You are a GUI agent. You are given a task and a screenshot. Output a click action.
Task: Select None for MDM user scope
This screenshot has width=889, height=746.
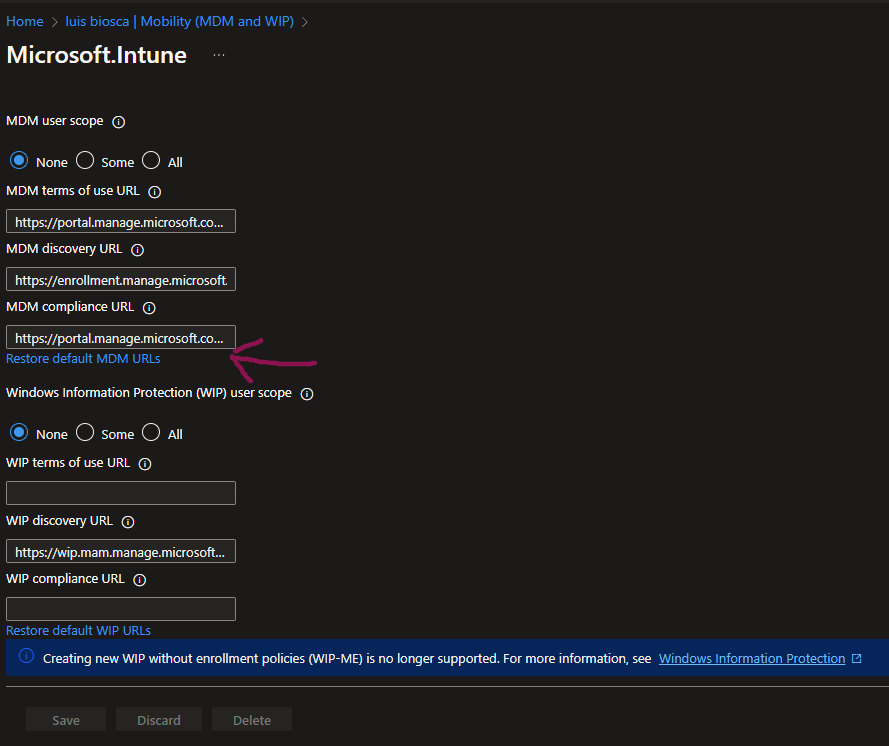(x=19, y=160)
